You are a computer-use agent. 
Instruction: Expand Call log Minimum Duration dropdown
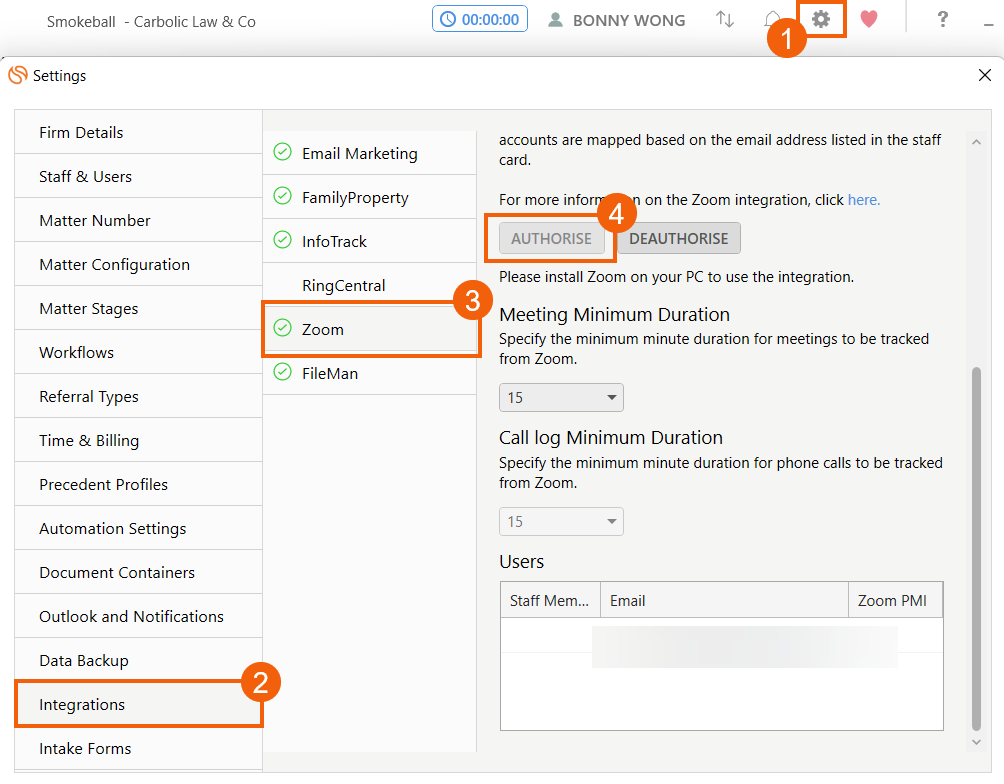click(561, 521)
